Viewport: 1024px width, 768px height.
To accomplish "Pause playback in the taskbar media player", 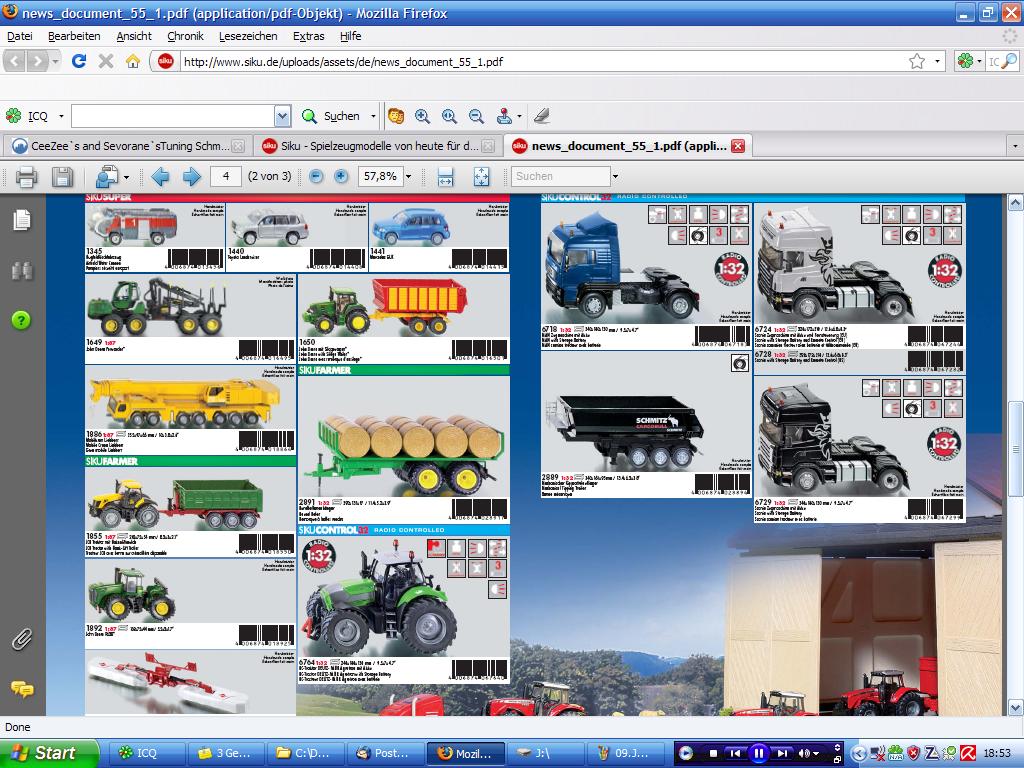I will [x=758, y=753].
